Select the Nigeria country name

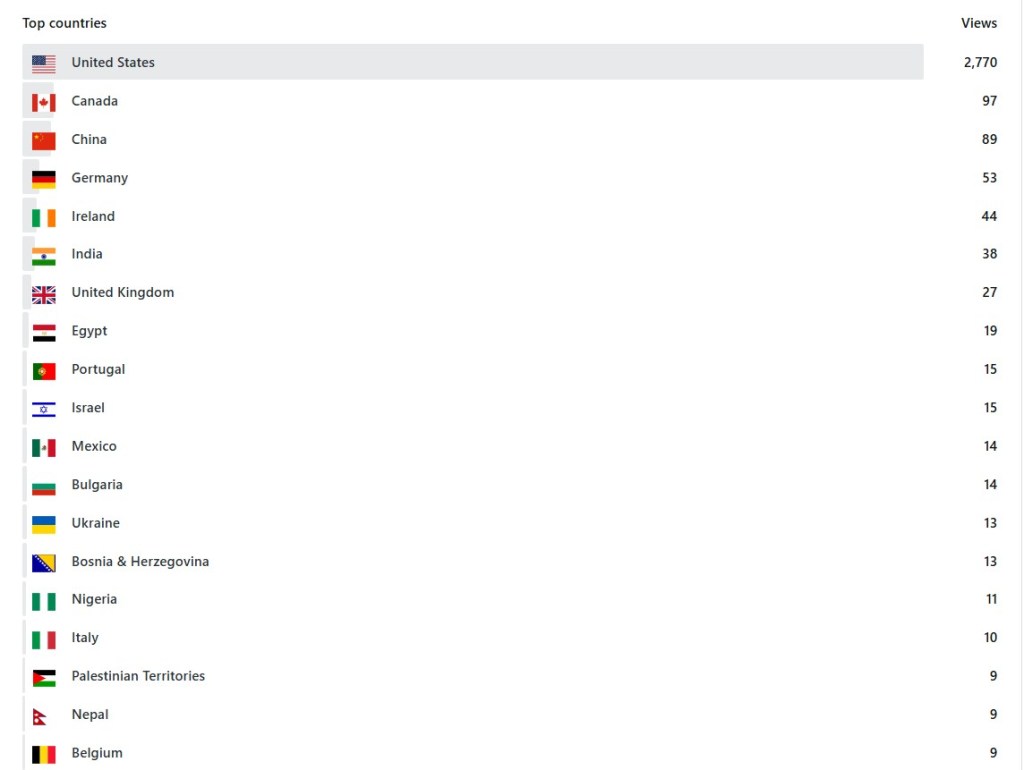(x=94, y=599)
